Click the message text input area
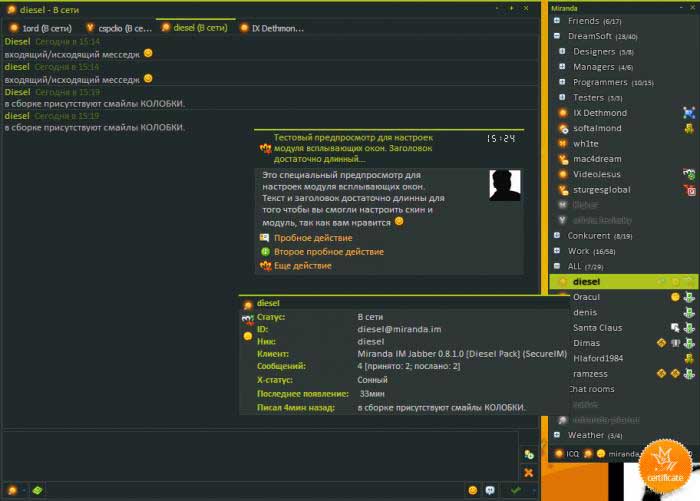The width and height of the screenshot is (700, 501). click(x=260, y=455)
